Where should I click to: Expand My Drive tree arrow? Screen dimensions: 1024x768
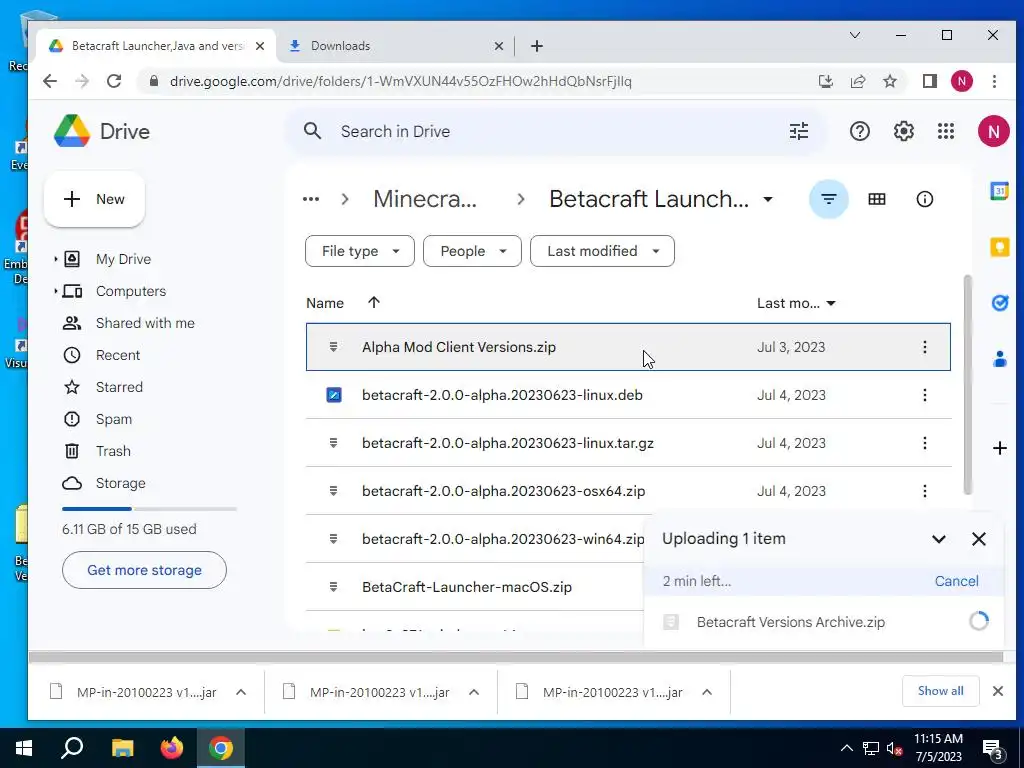56,259
